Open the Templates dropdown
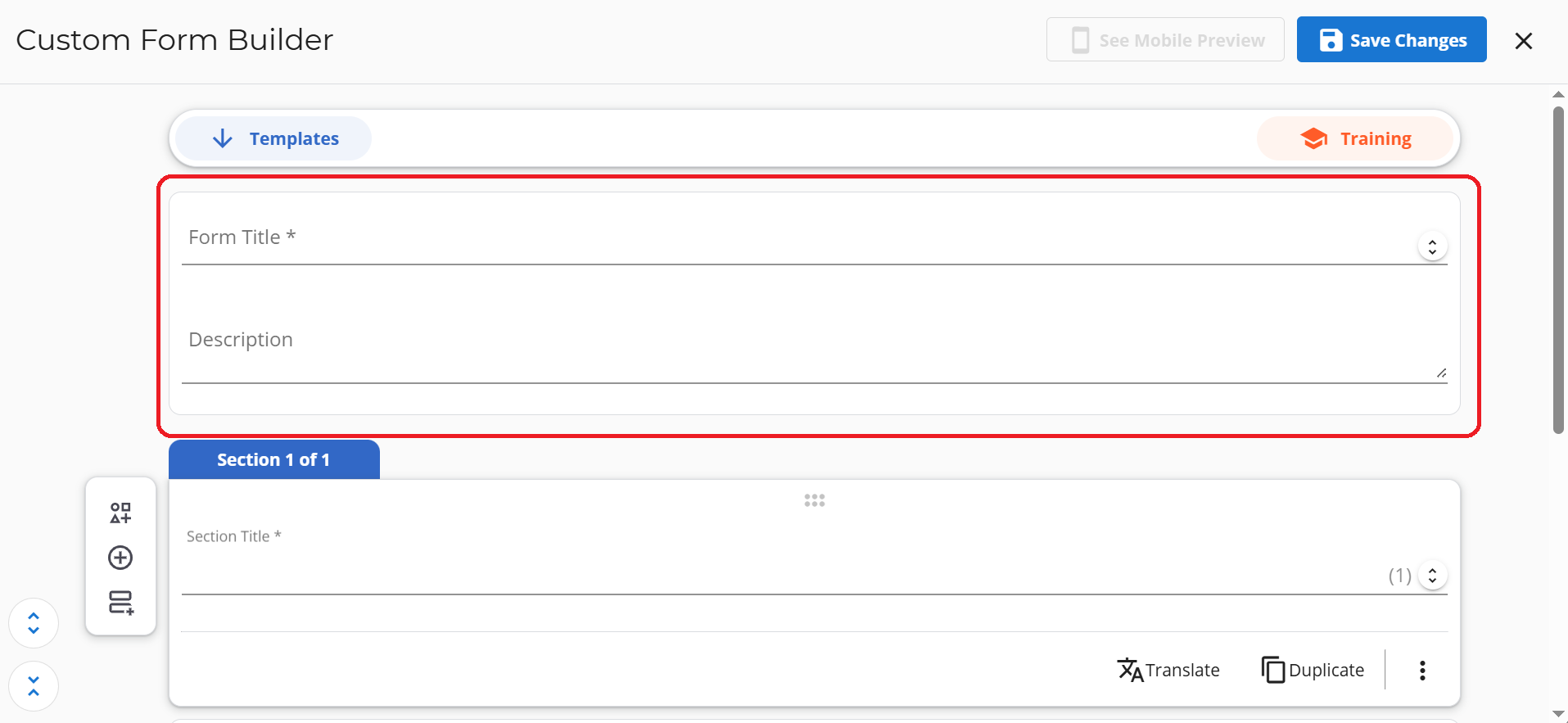 coord(273,138)
